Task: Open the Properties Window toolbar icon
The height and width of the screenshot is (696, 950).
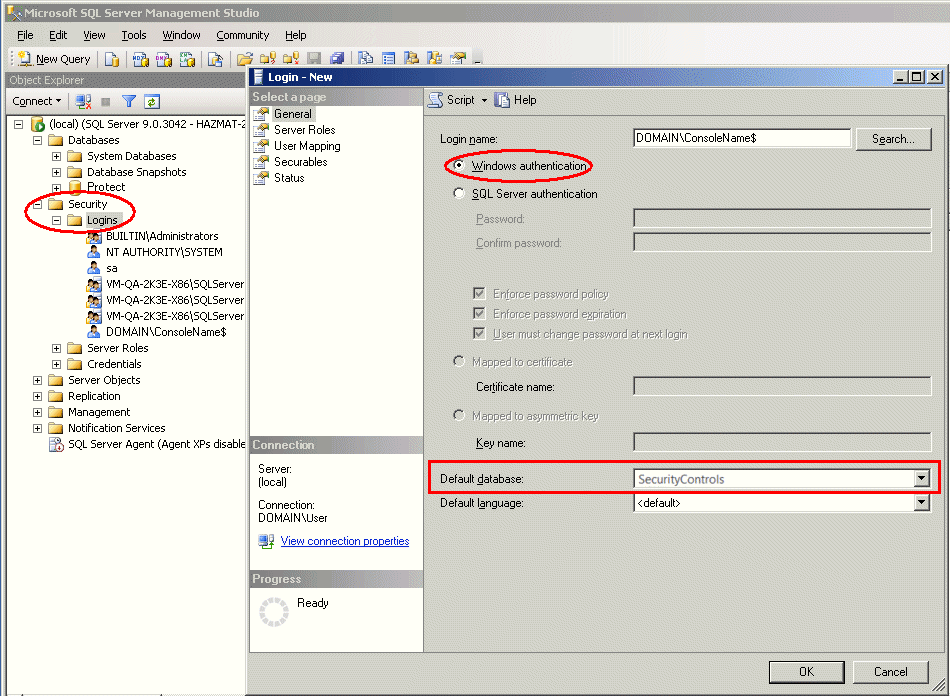Action: coord(458,59)
